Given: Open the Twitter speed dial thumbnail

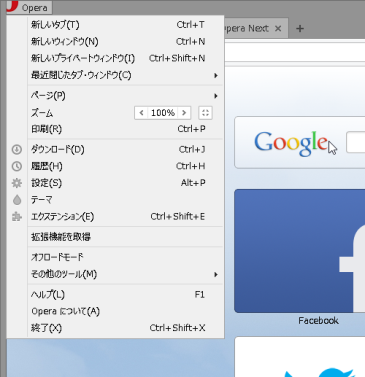Looking at the screenshot, I should [300, 357].
